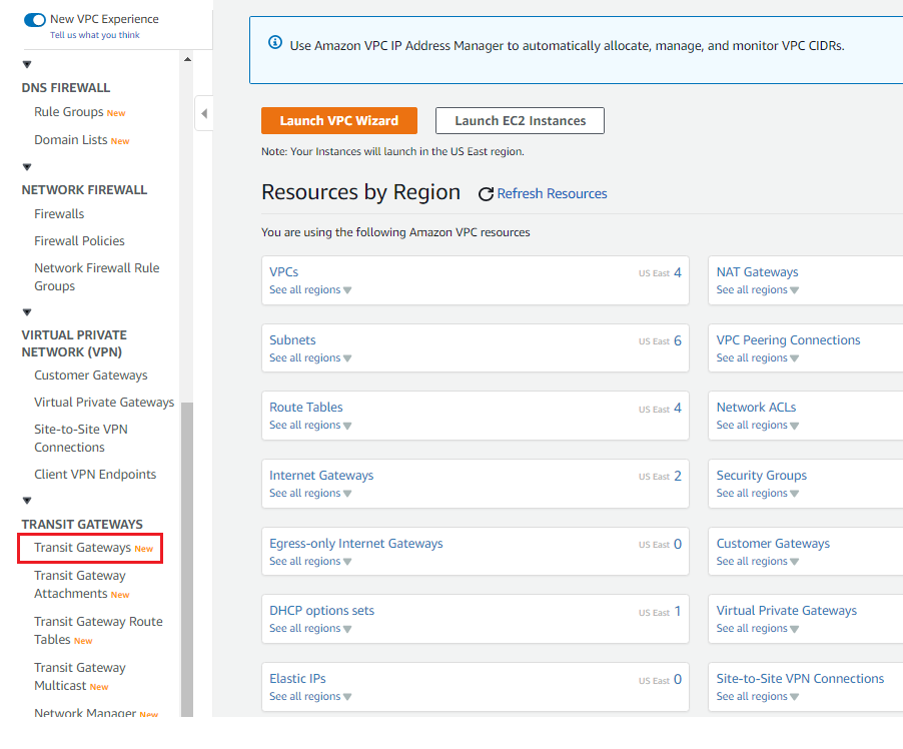This screenshot has width=903, height=749.
Task: Open the Network ACLs resource link
Action: (756, 407)
